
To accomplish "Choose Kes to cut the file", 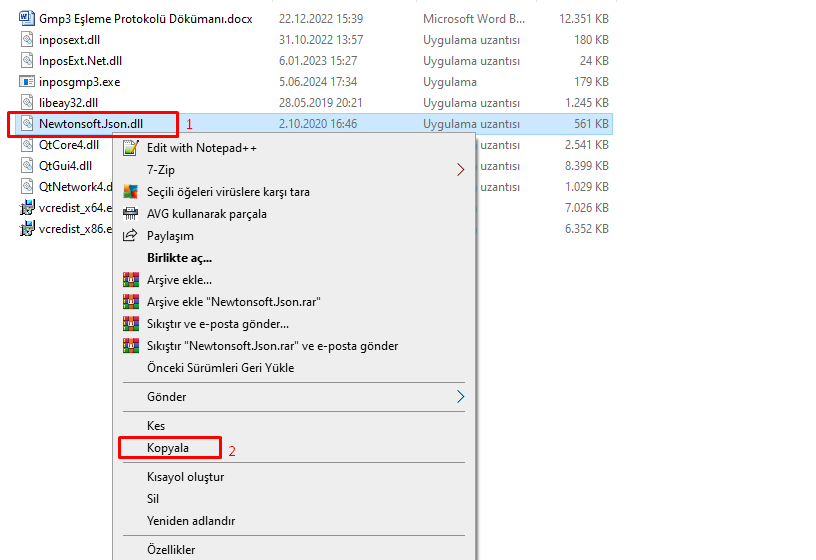I will point(156,426).
